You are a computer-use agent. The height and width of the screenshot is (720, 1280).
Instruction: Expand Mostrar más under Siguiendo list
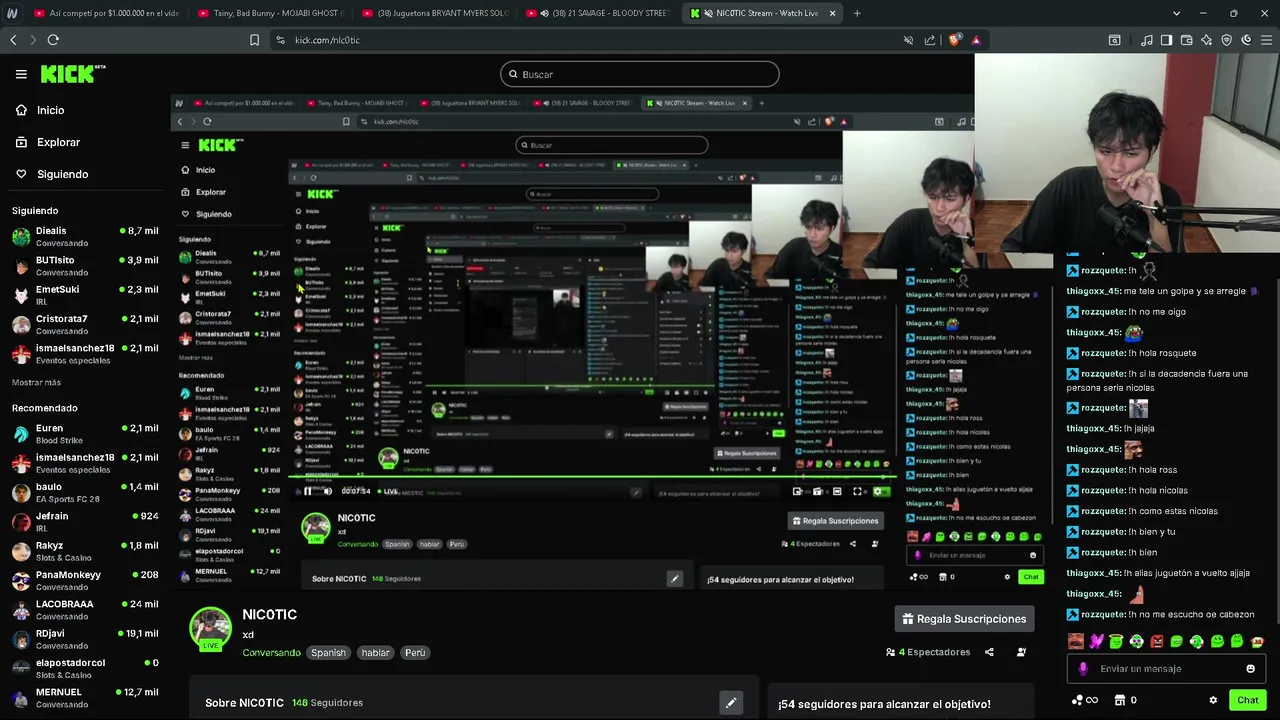coord(36,382)
